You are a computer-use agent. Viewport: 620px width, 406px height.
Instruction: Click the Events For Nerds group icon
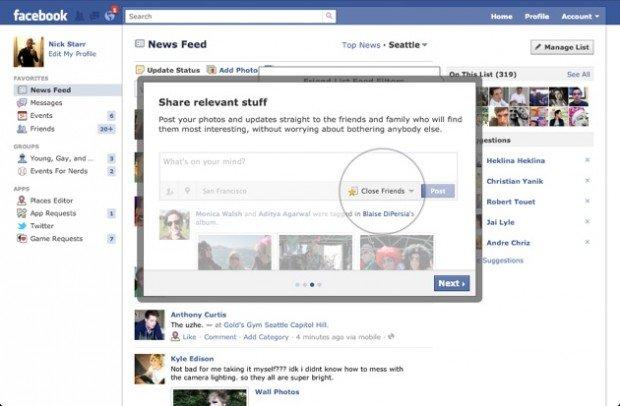coord(22,171)
